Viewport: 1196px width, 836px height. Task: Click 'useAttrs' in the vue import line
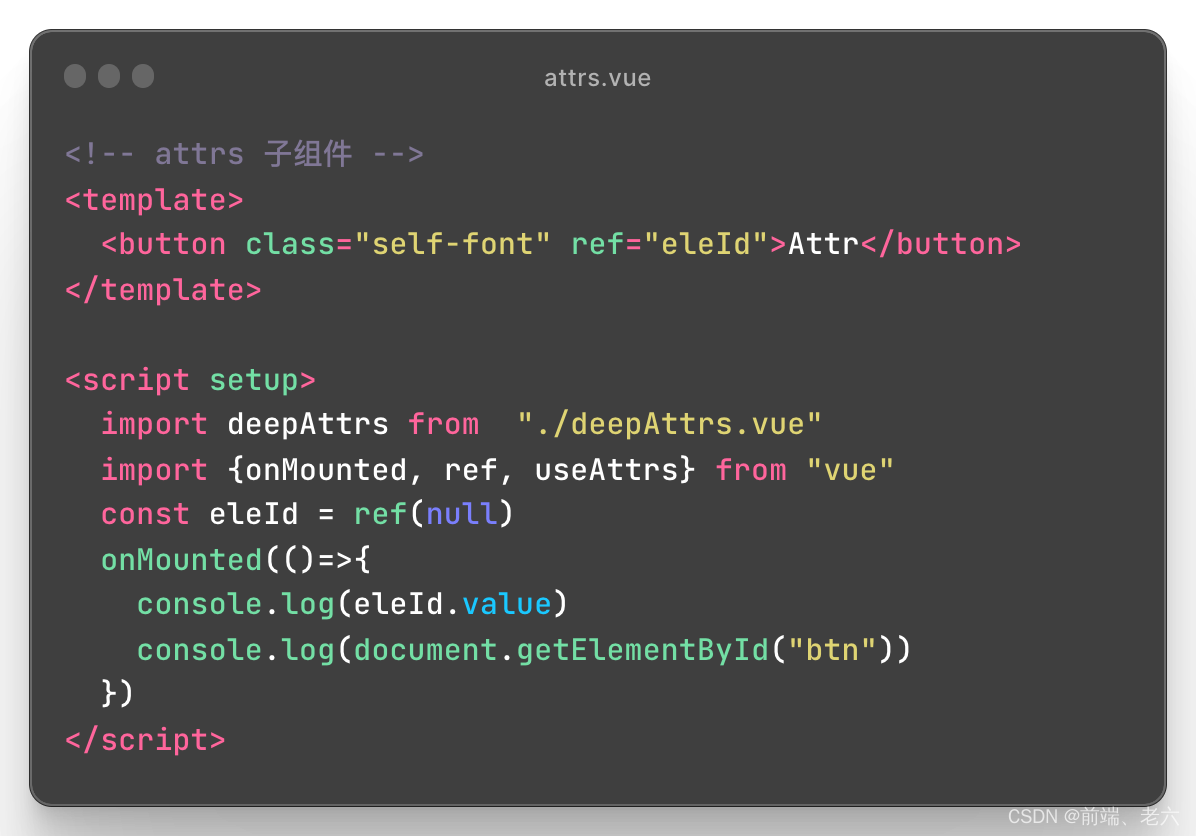tap(606, 470)
